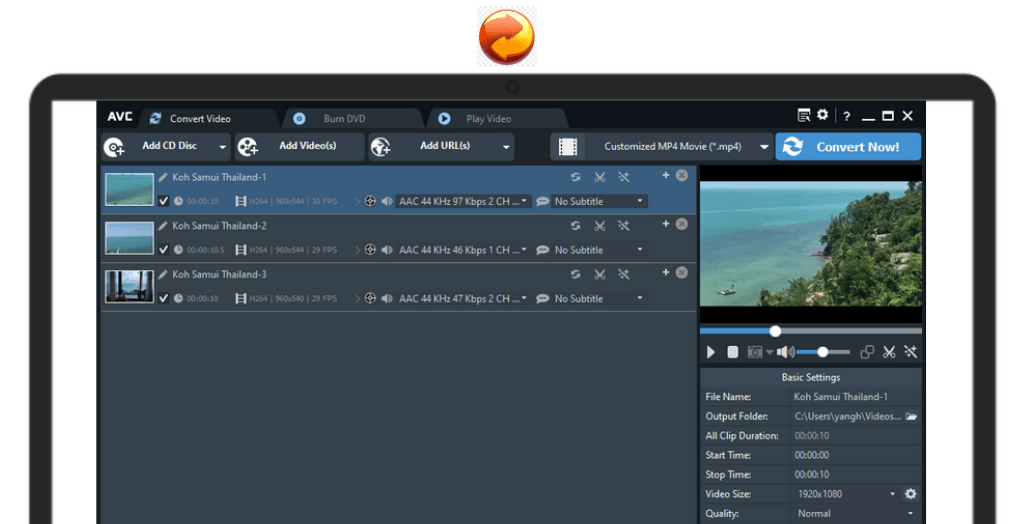The width and height of the screenshot is (1024, 524).
Task: Click the Add Video(s) button
Action: [x=299, y=146]
